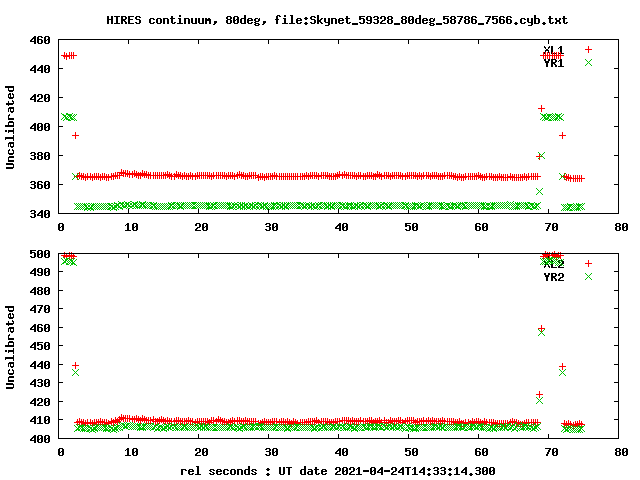Click the y-axis tick label 490
This screenshot has height=480, width=640.
point(40,272)
